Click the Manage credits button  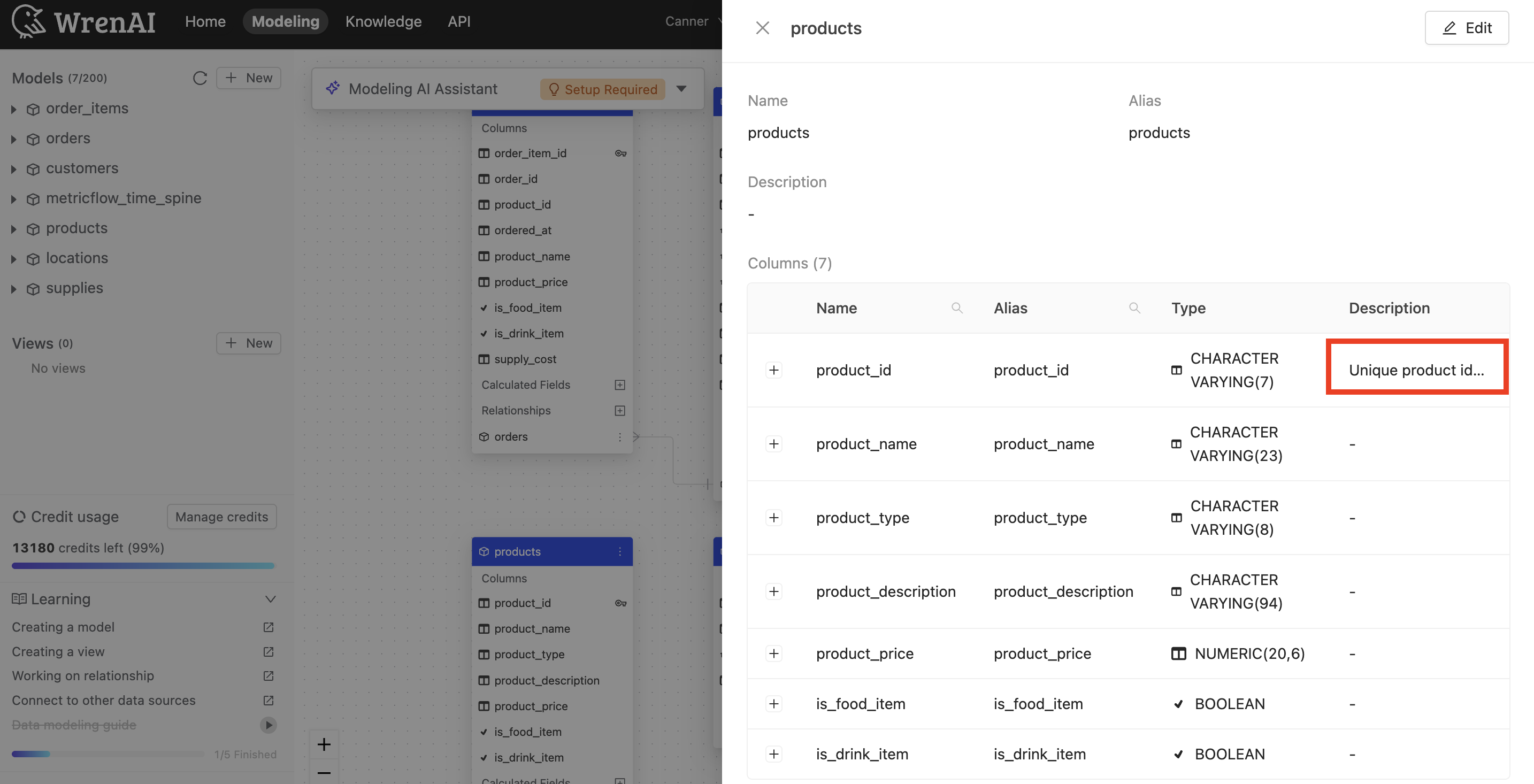pyautogui.click(x=221, y=517)
